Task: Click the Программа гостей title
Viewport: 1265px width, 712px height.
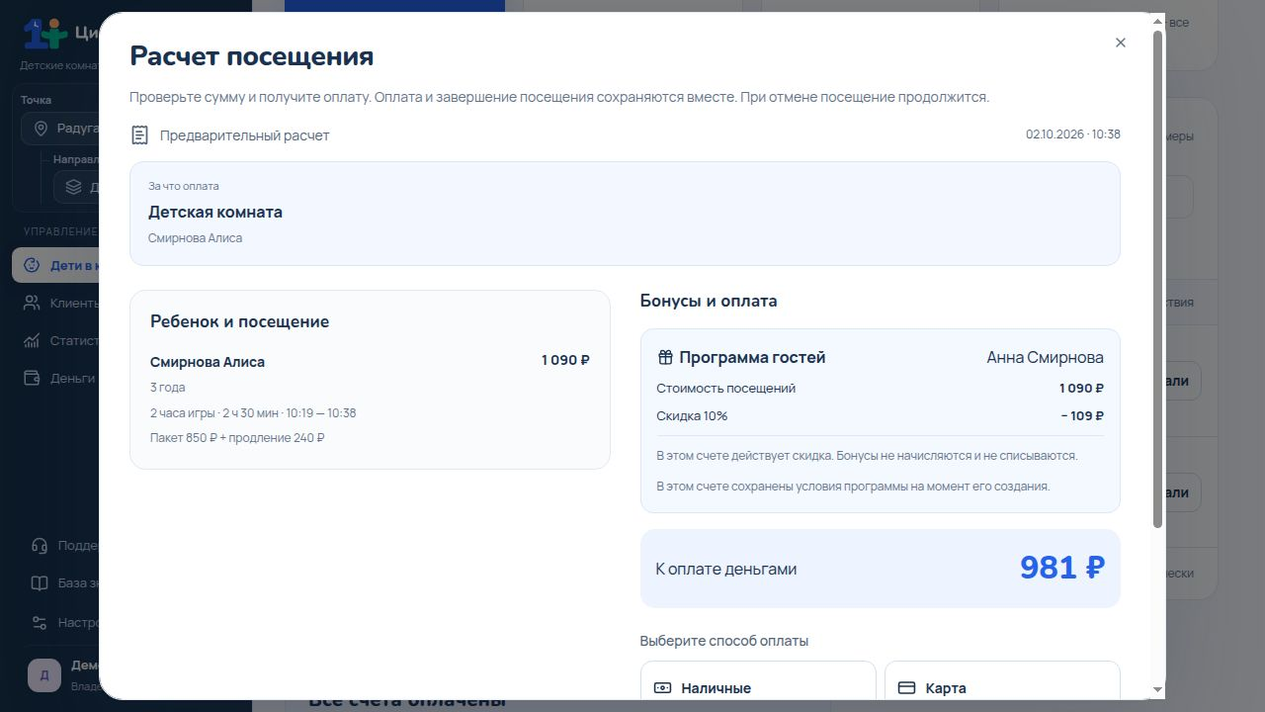Action: pos(752,357)
